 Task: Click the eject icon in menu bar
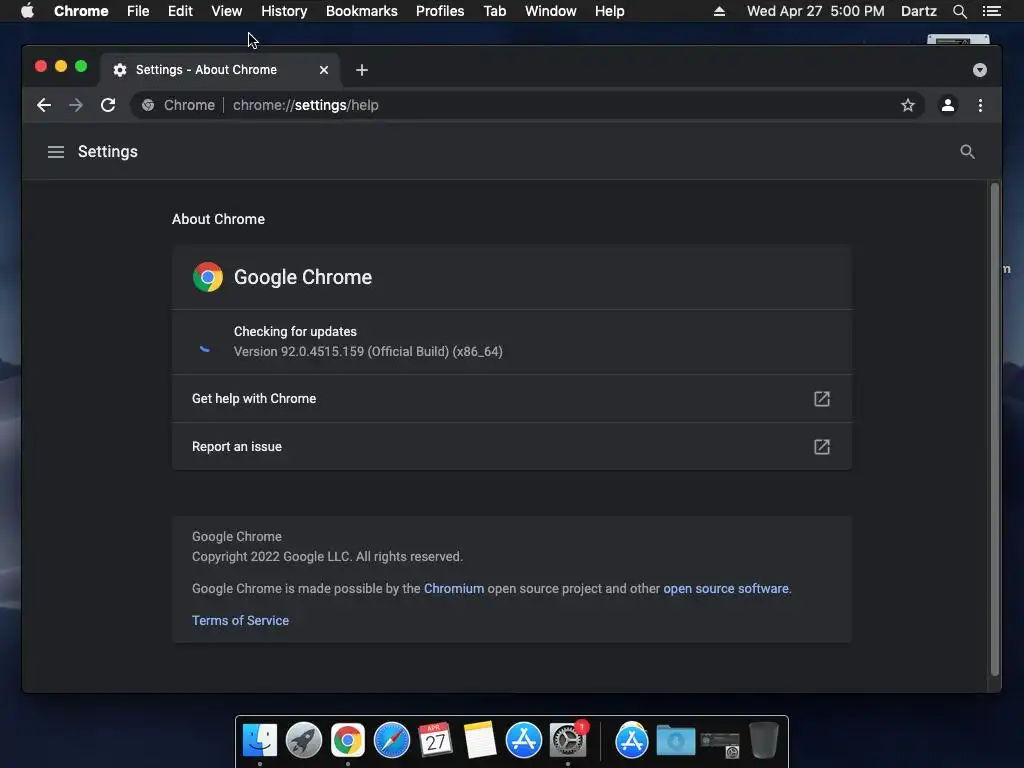point(719,11)
